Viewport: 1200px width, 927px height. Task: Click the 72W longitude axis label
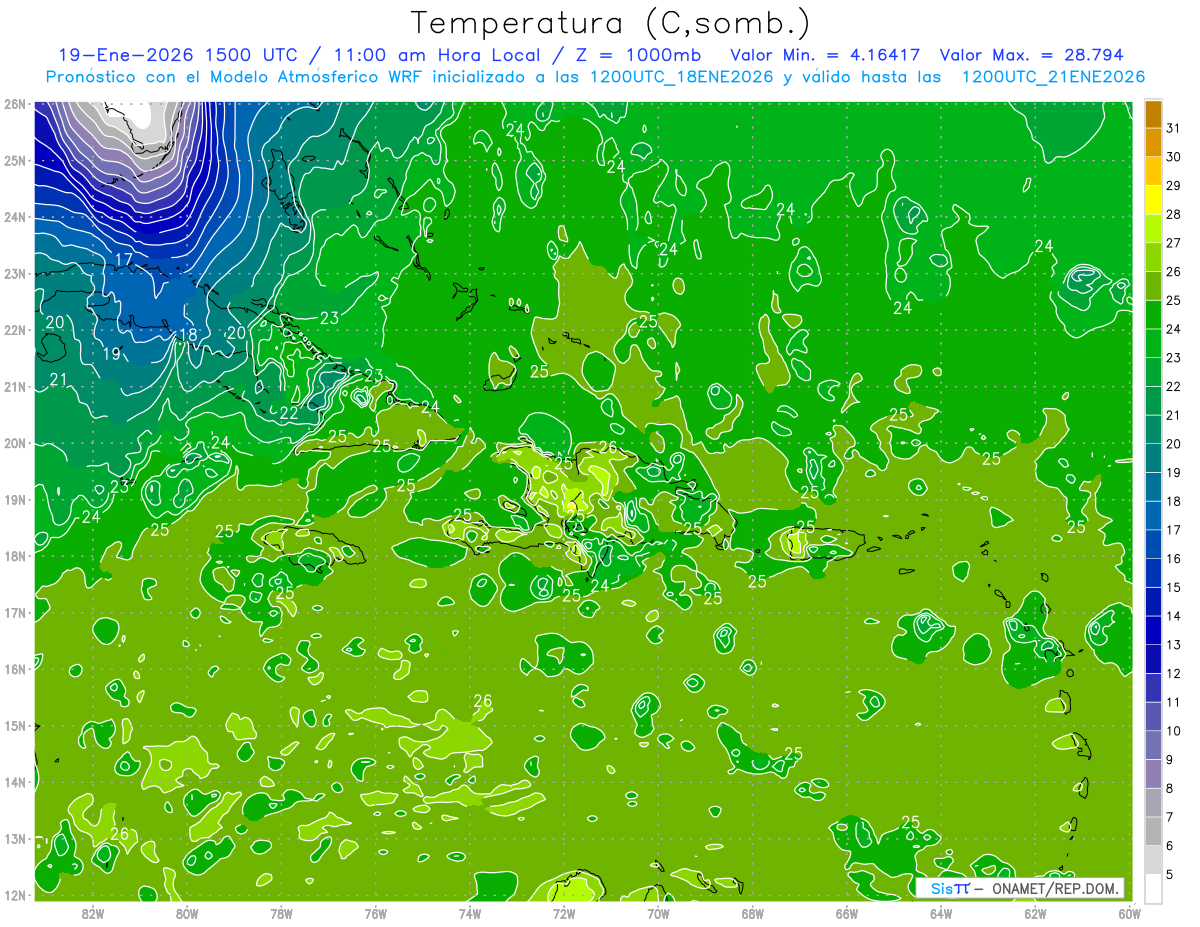coord(564,913)
